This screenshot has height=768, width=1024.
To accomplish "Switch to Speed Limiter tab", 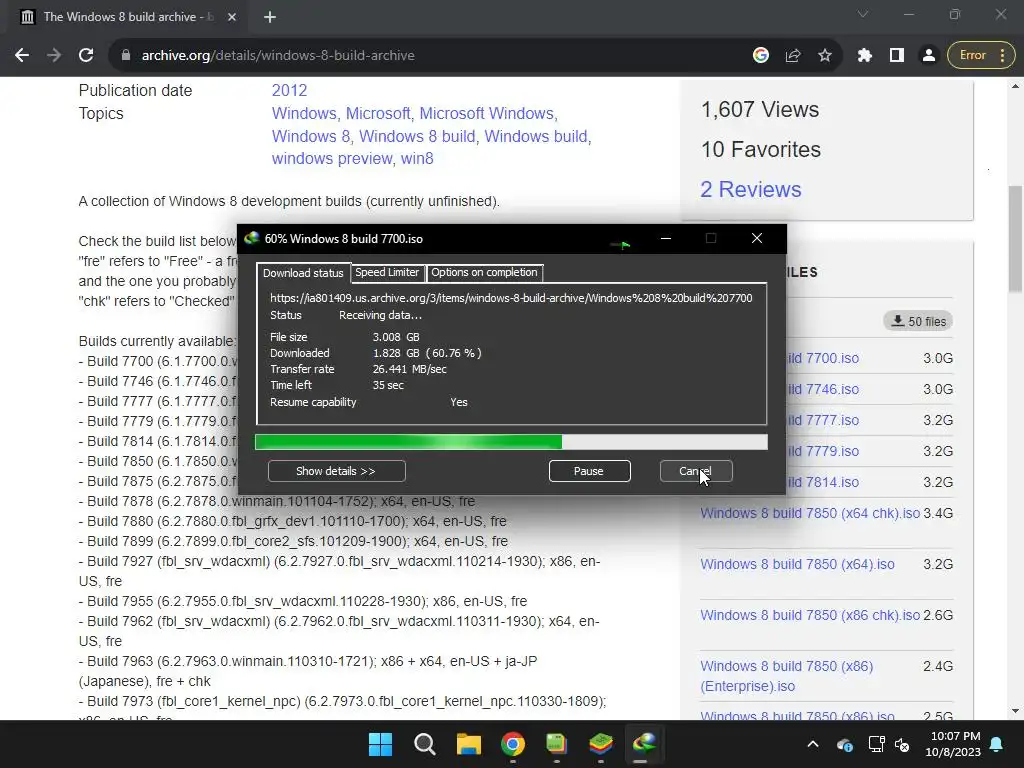I will click(387, 272).
